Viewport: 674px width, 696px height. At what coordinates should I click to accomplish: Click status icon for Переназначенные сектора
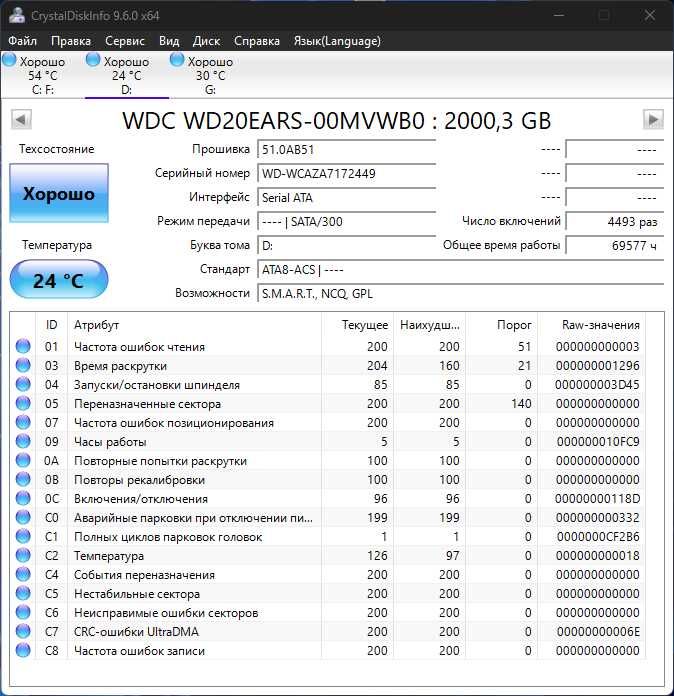point(23,403)
